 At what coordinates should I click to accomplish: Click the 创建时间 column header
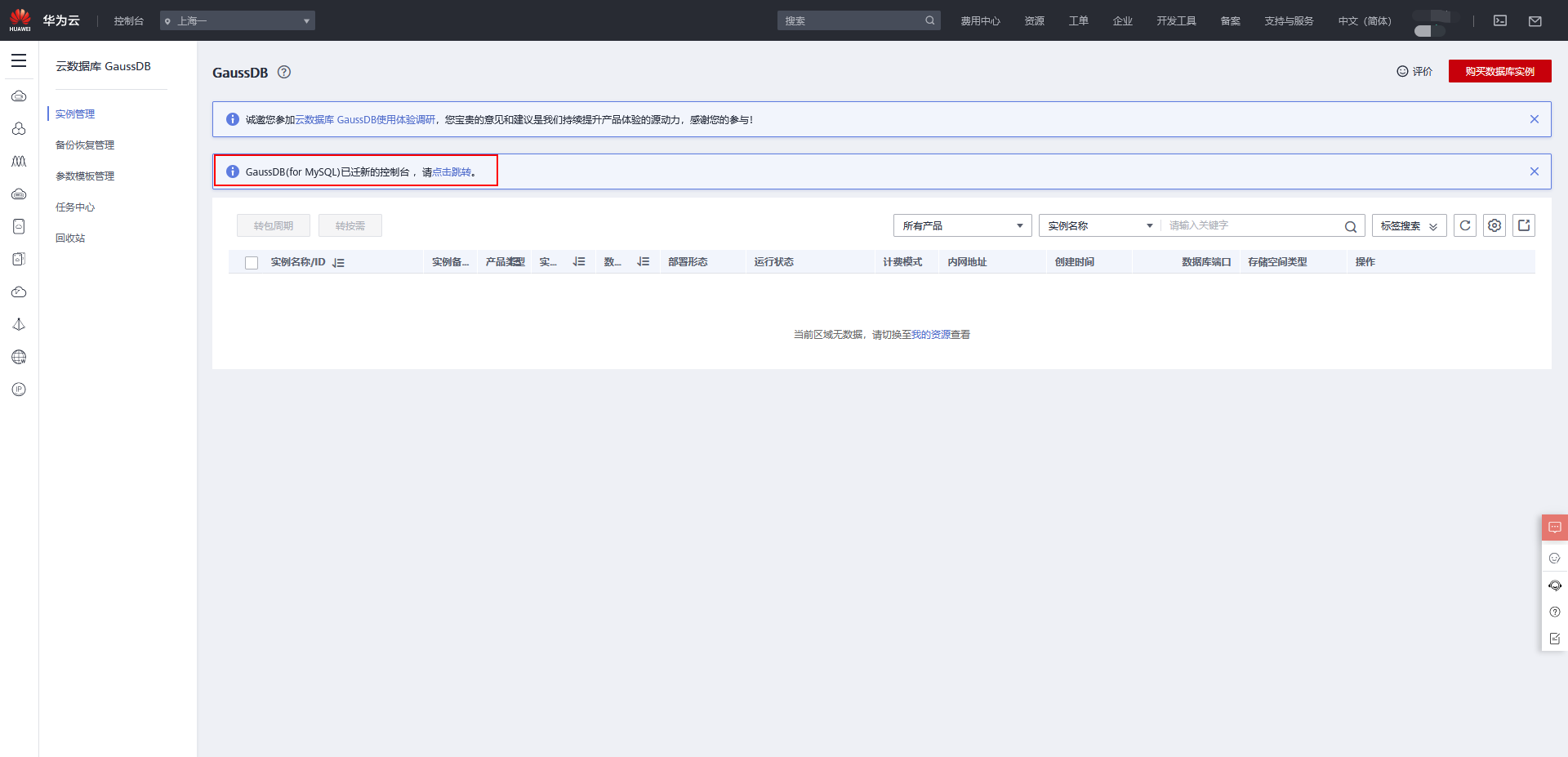[x=1075, y=262]
